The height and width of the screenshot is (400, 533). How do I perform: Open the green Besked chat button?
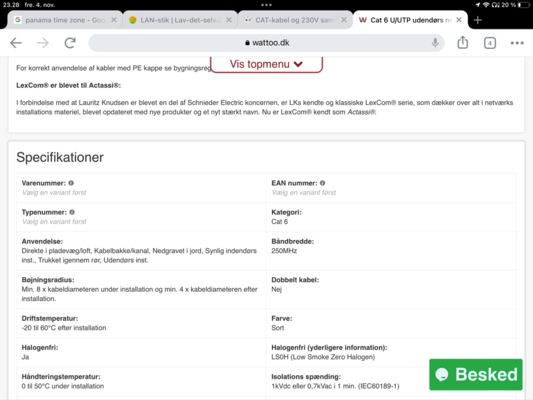tap(476, 375)
